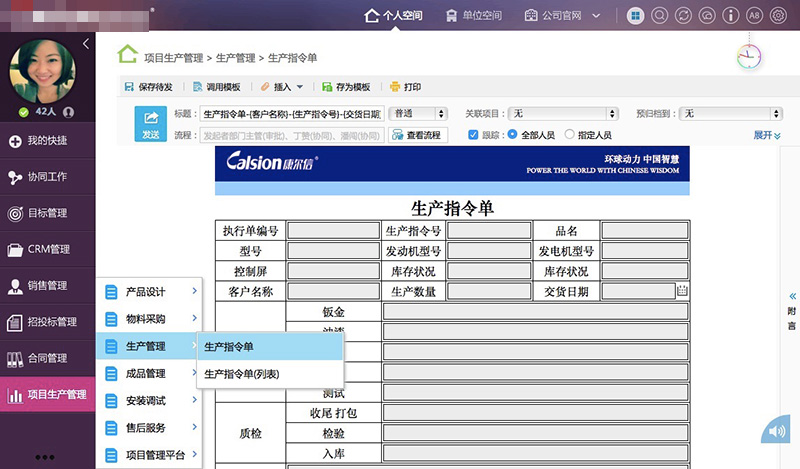Select the 指定人员 radio button
Screen dimensions: 800x469
tap(570, 134)
